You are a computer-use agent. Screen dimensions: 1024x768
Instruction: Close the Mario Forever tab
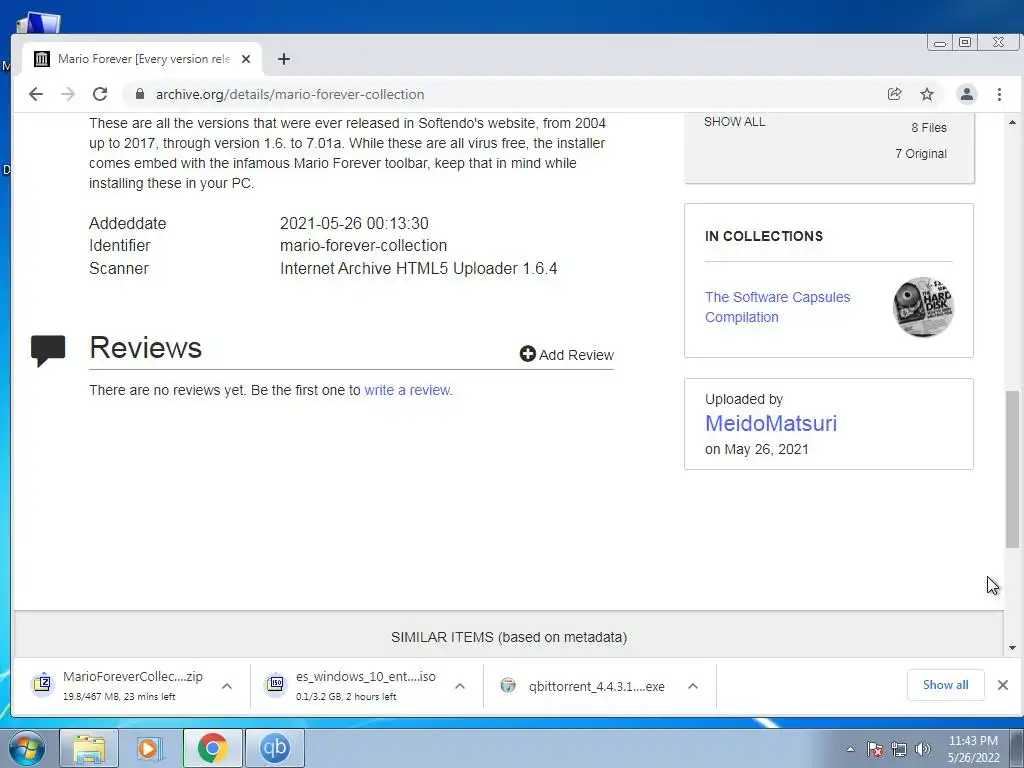pyautogui.click(x=246, y=59)
